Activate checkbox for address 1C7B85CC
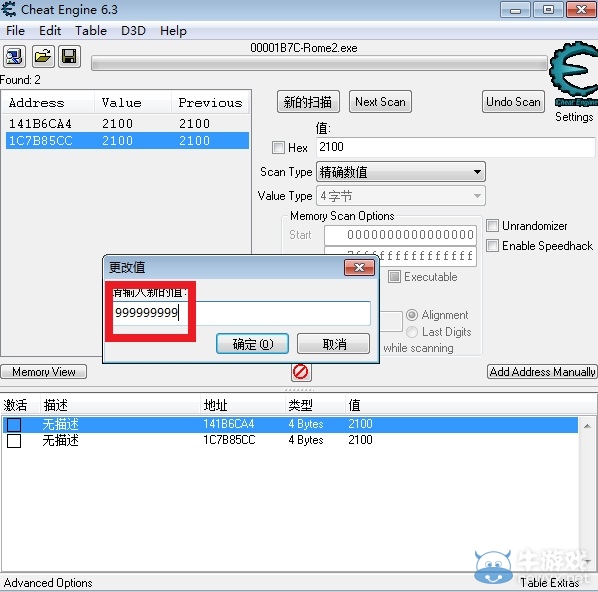This screenshot has width=598, height=592. (x=14, y=441)
